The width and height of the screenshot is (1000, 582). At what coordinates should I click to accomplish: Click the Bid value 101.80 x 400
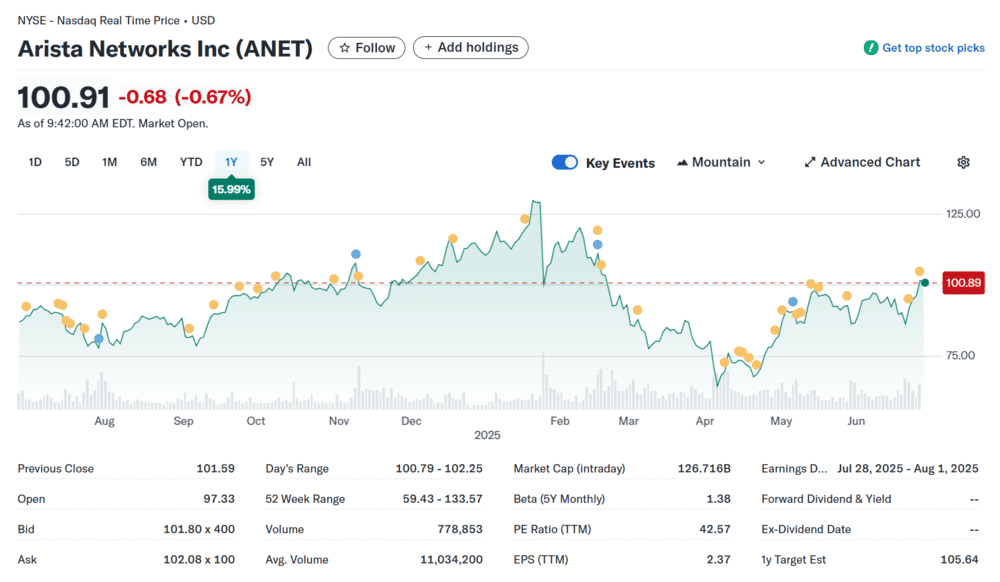pyautogui.click(x=199, y=529)
